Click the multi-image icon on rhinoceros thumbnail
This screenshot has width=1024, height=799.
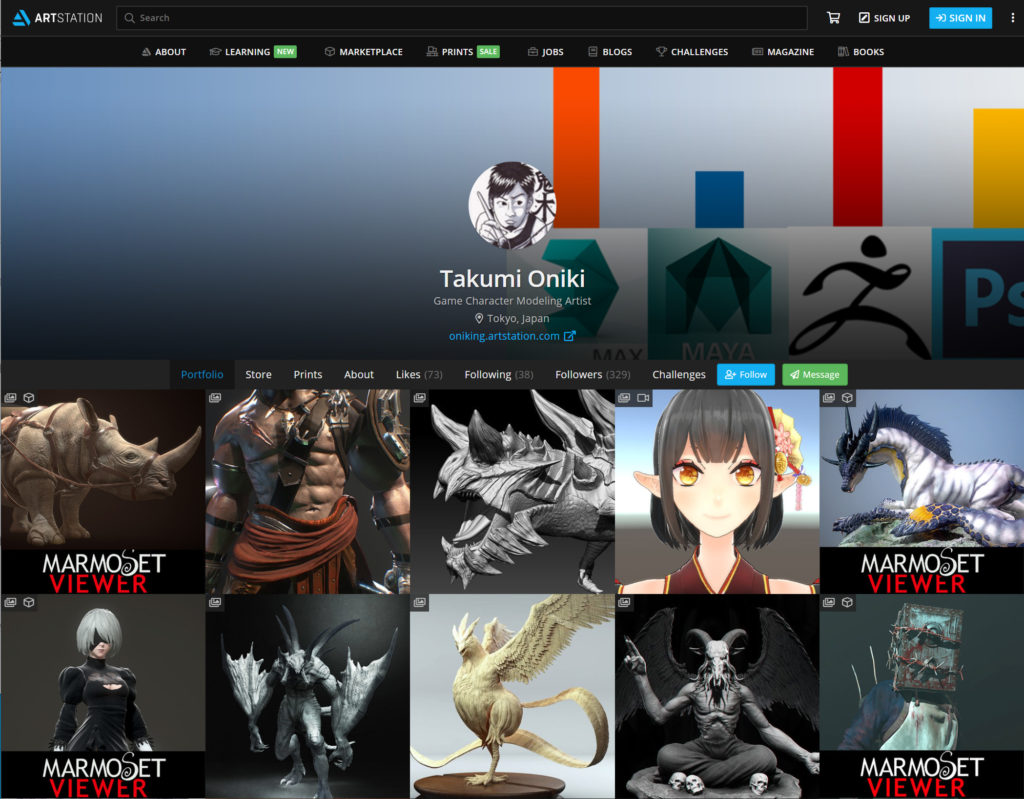click(x=10, y=398)
